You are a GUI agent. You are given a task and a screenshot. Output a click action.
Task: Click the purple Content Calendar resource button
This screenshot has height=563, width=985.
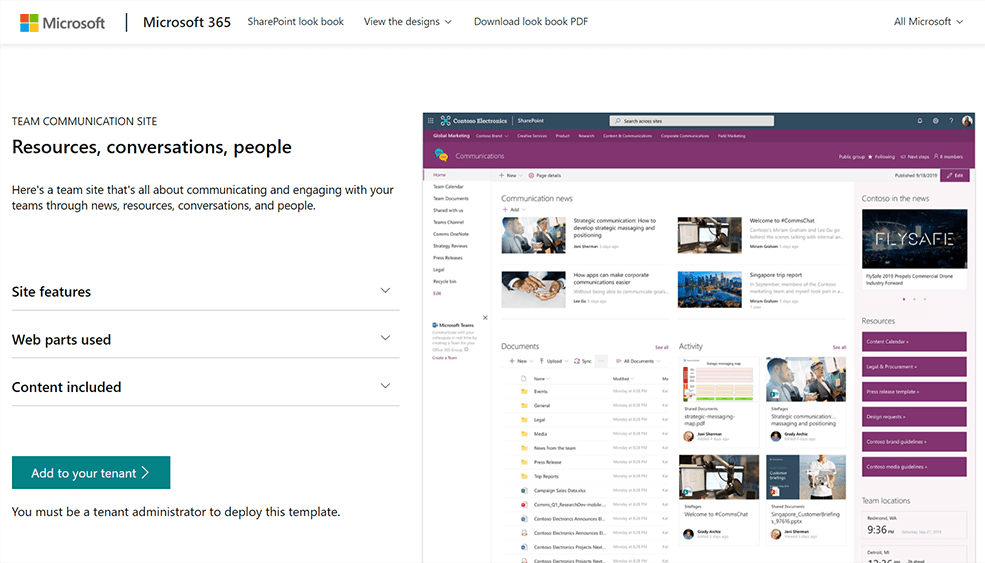pyautogui.click(x=914, y=342)
